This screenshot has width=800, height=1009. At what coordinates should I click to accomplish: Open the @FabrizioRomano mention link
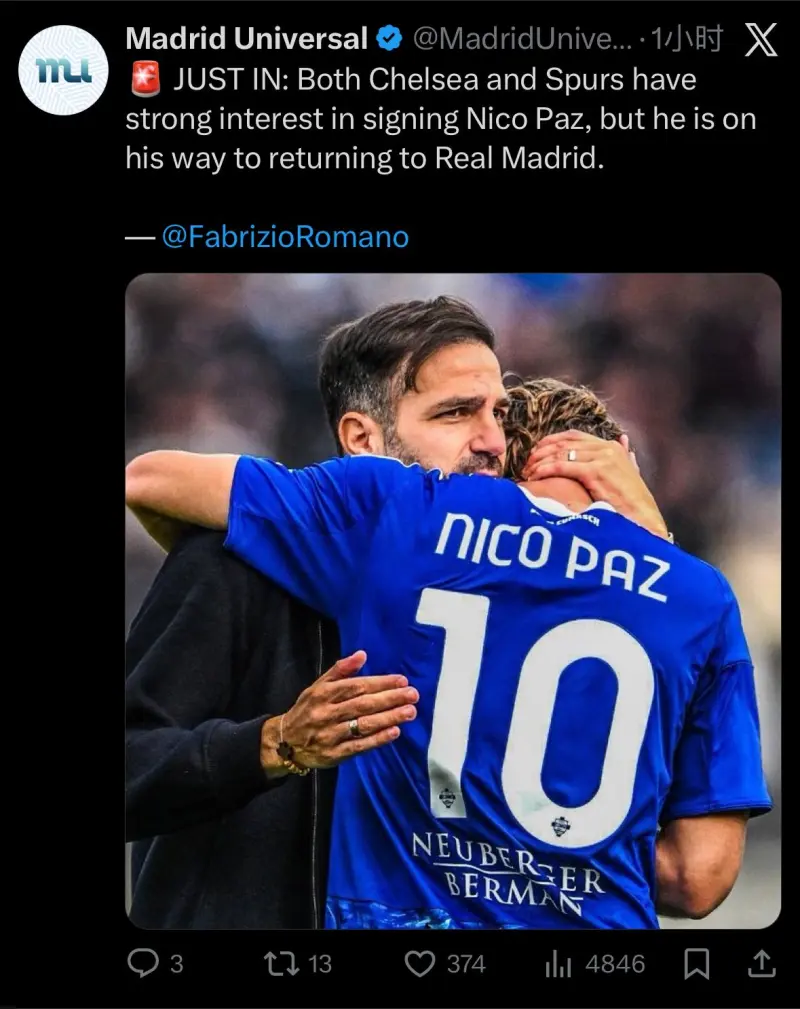[x=284, y=237]
